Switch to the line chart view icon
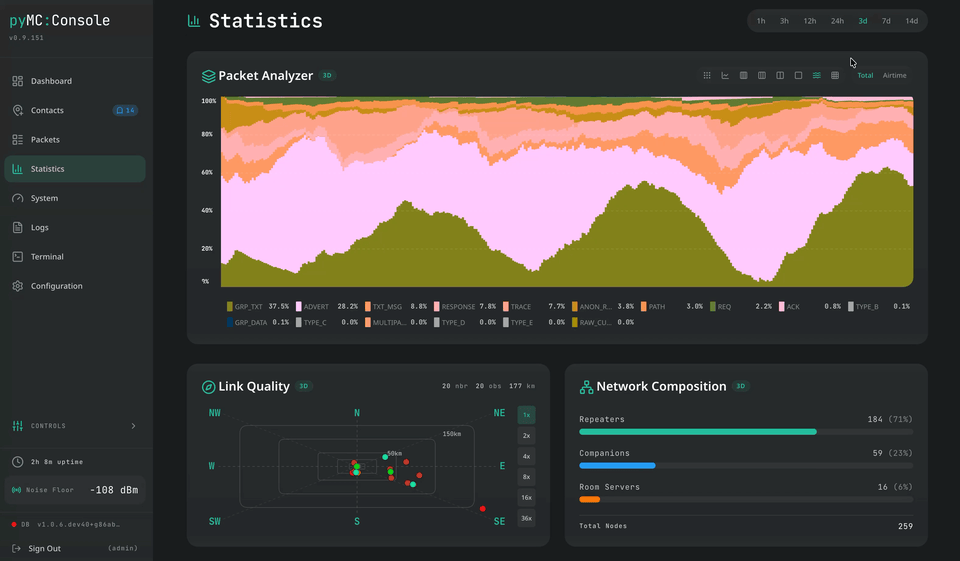 tap(725, 75)
